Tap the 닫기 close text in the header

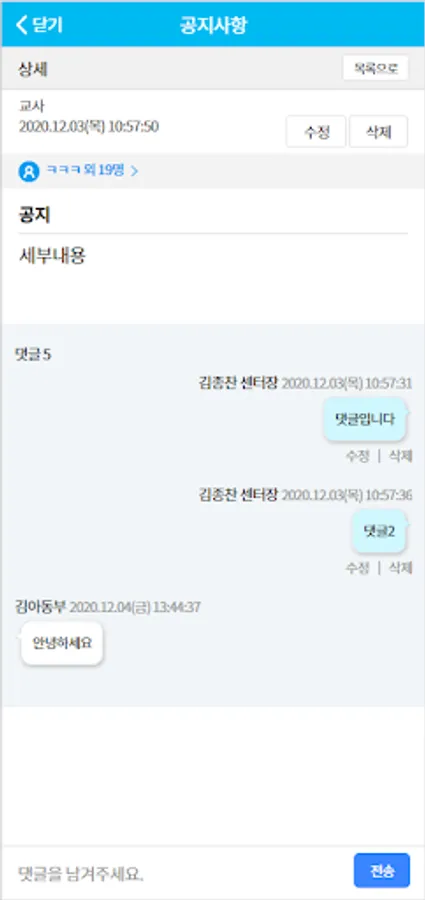coord(48,25)
